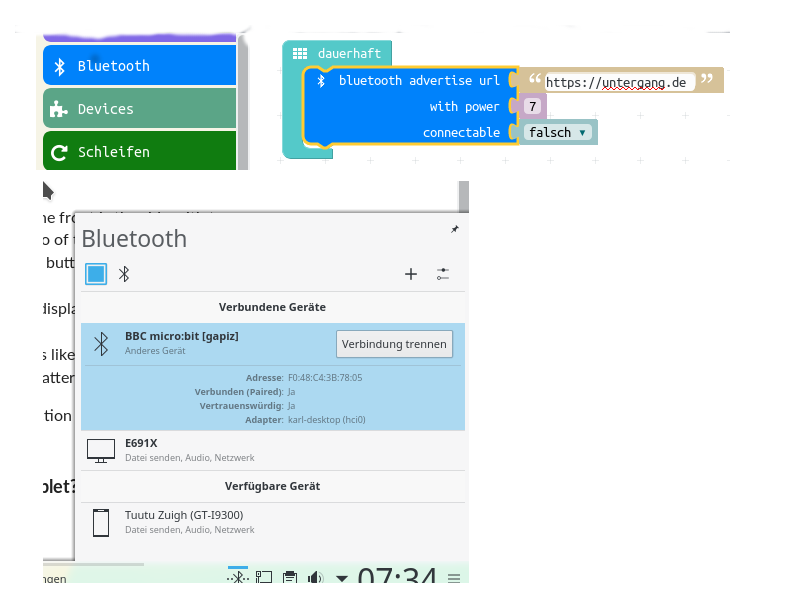Open the Schleifen block category
The height and width of the screenshot is (600, 800).
point(139,151)
